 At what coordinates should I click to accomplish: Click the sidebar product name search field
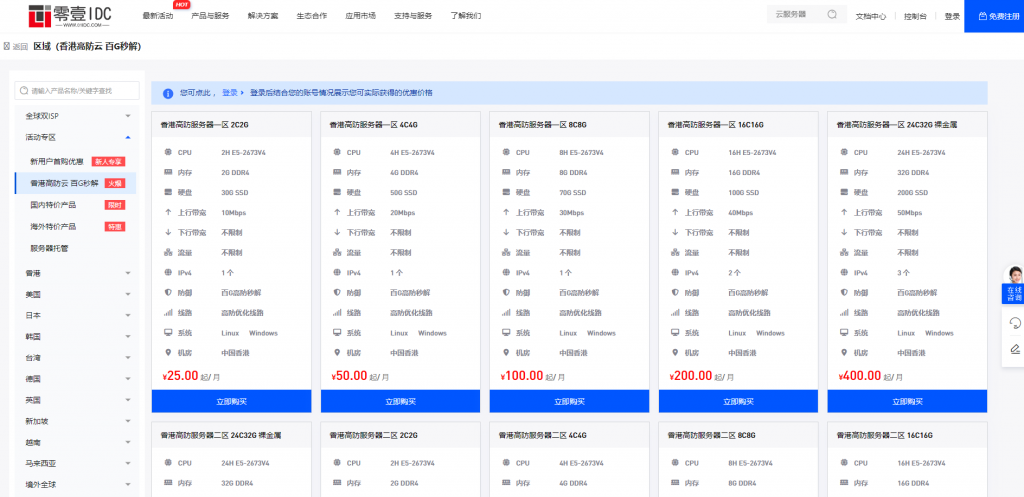(77, 92)
